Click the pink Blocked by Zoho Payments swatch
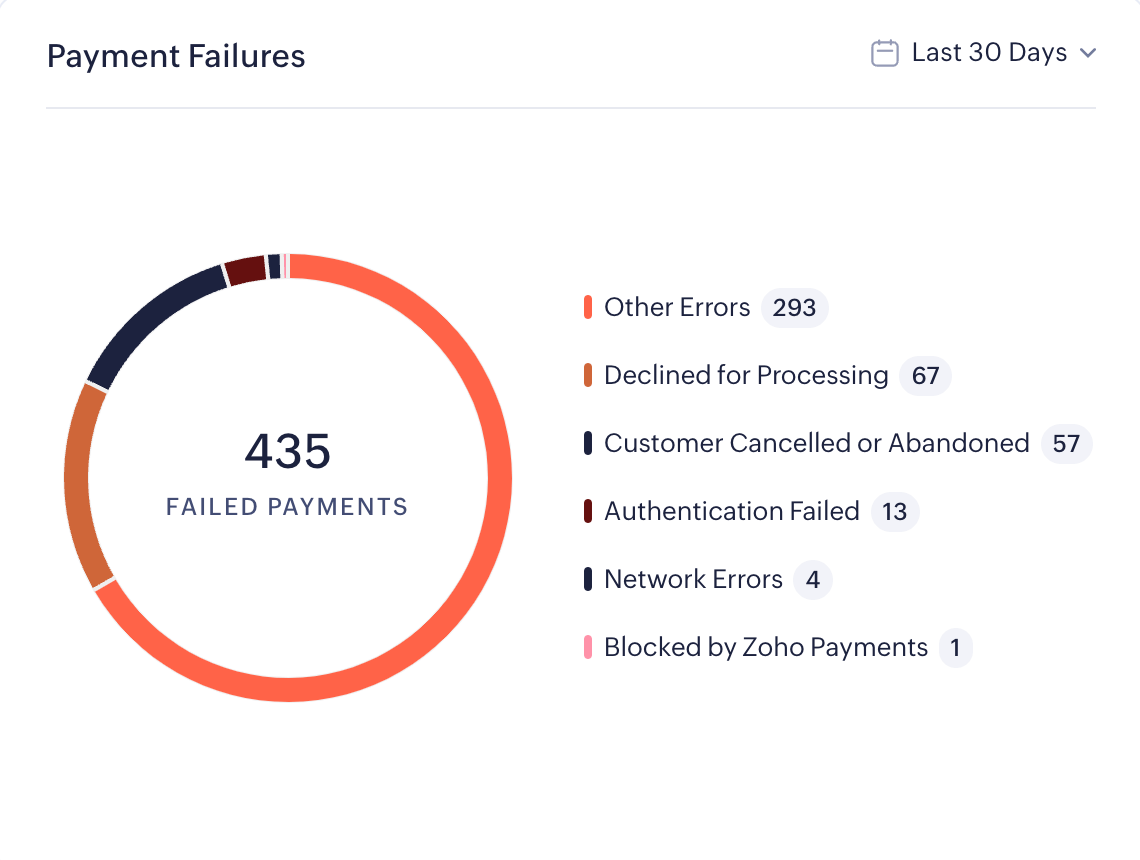This screenshot has height=860, width=1140. point(588,647)
